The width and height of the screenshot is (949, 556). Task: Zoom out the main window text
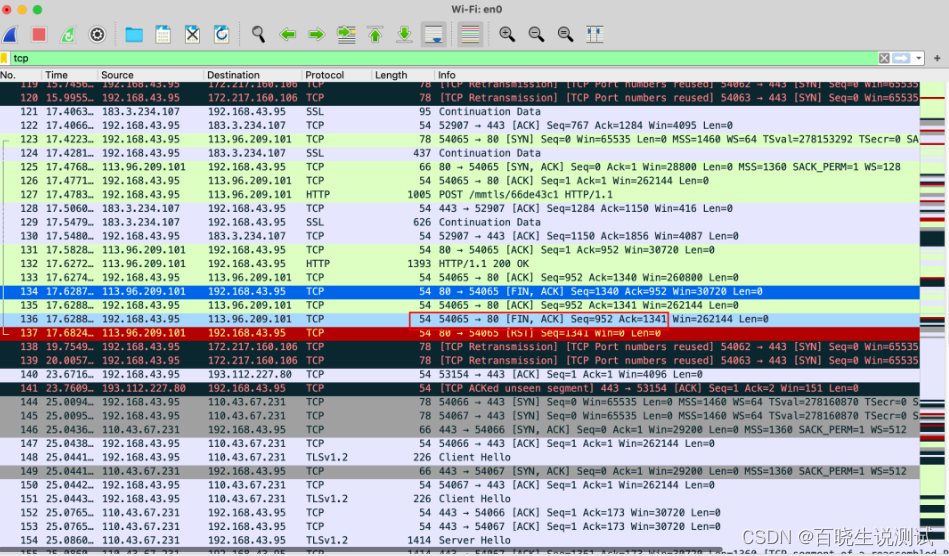536,34
